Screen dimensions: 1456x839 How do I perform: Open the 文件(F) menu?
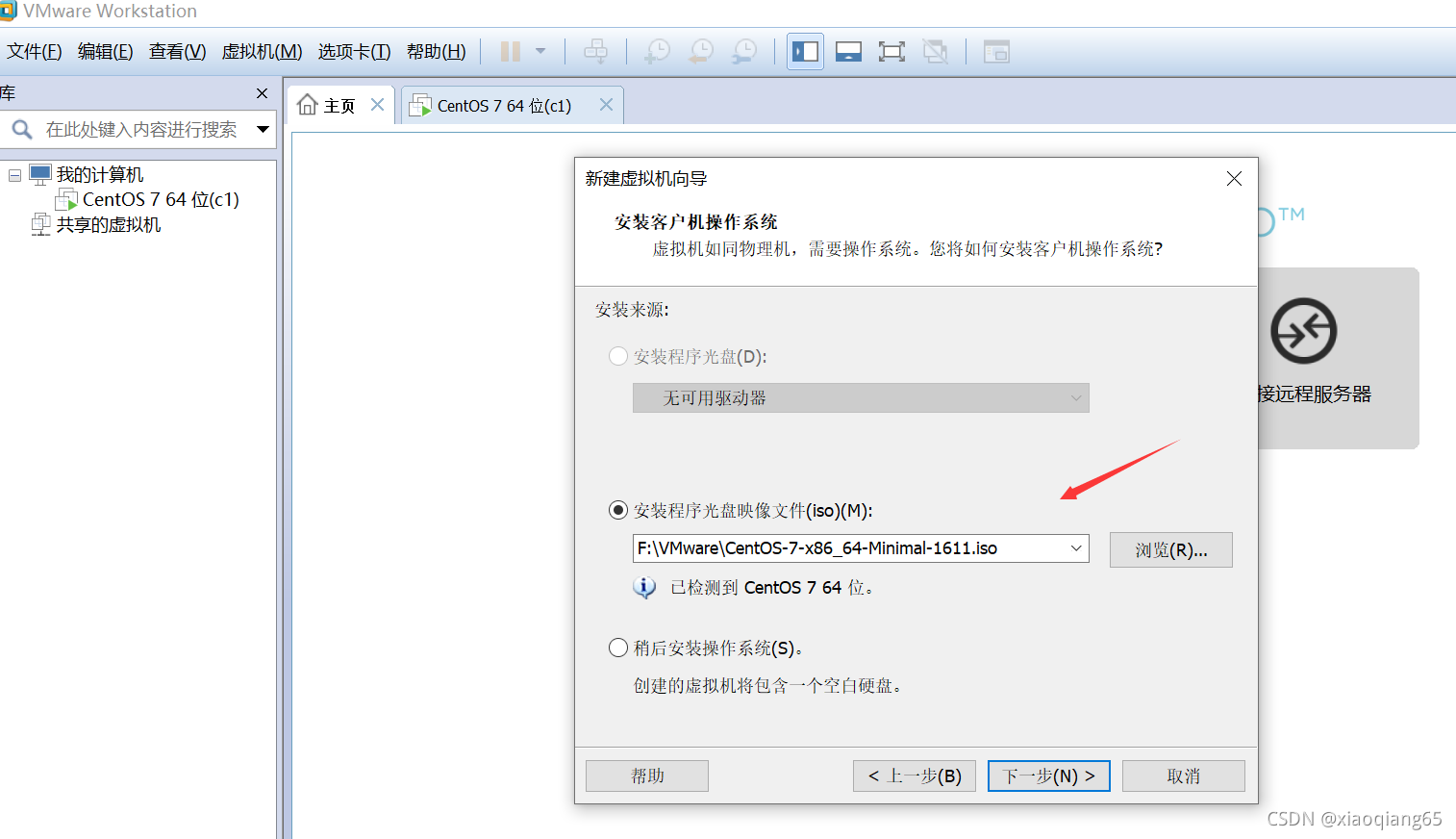(x=35, y=51)
